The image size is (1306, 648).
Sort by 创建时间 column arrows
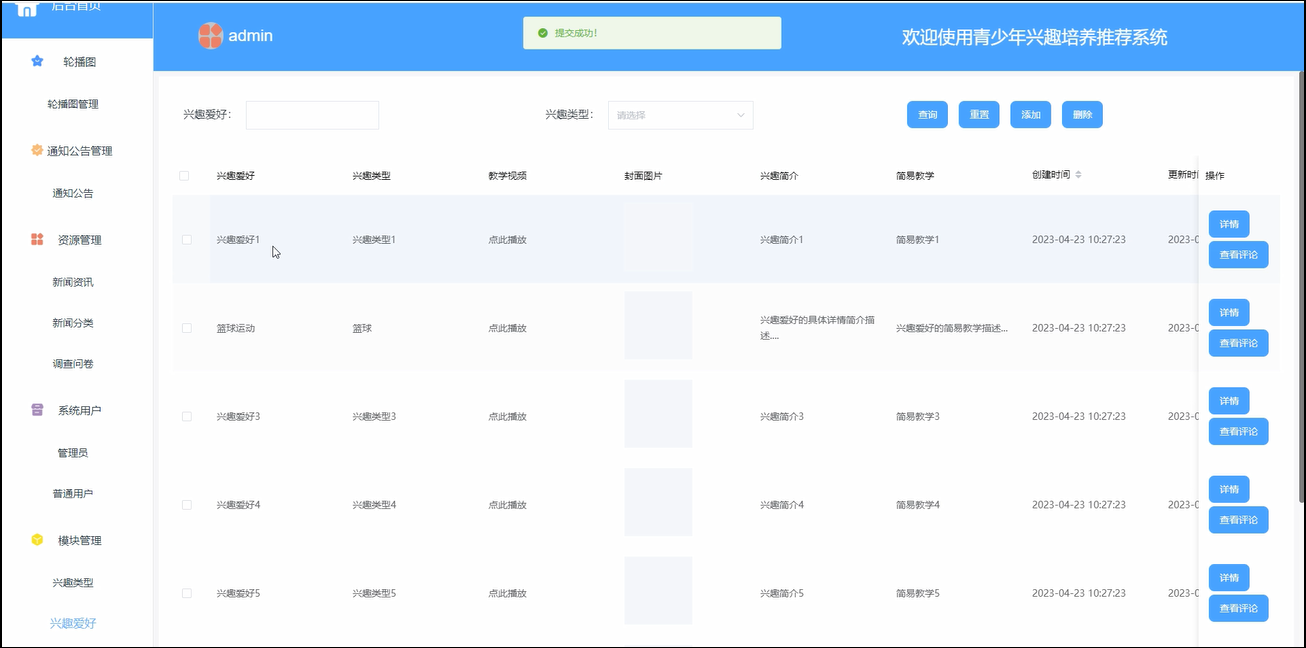pyautogui.click(x=1078, y=175)
